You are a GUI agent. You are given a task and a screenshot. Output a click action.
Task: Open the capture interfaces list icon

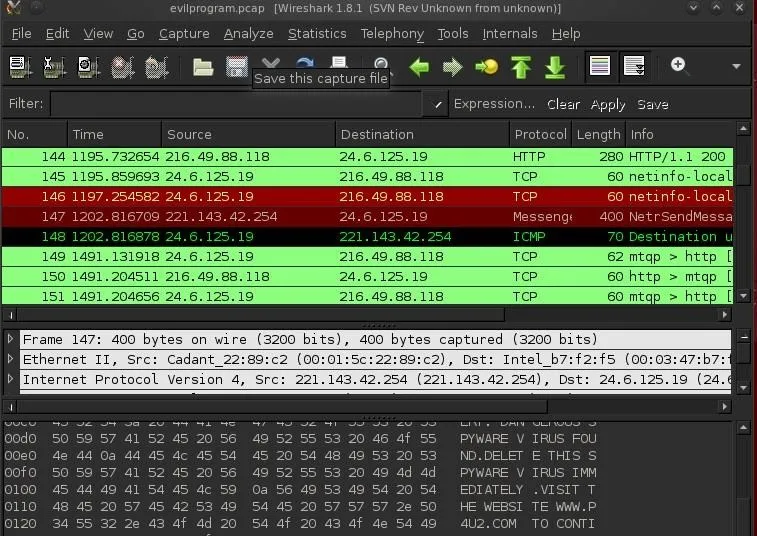pos(20,67)
